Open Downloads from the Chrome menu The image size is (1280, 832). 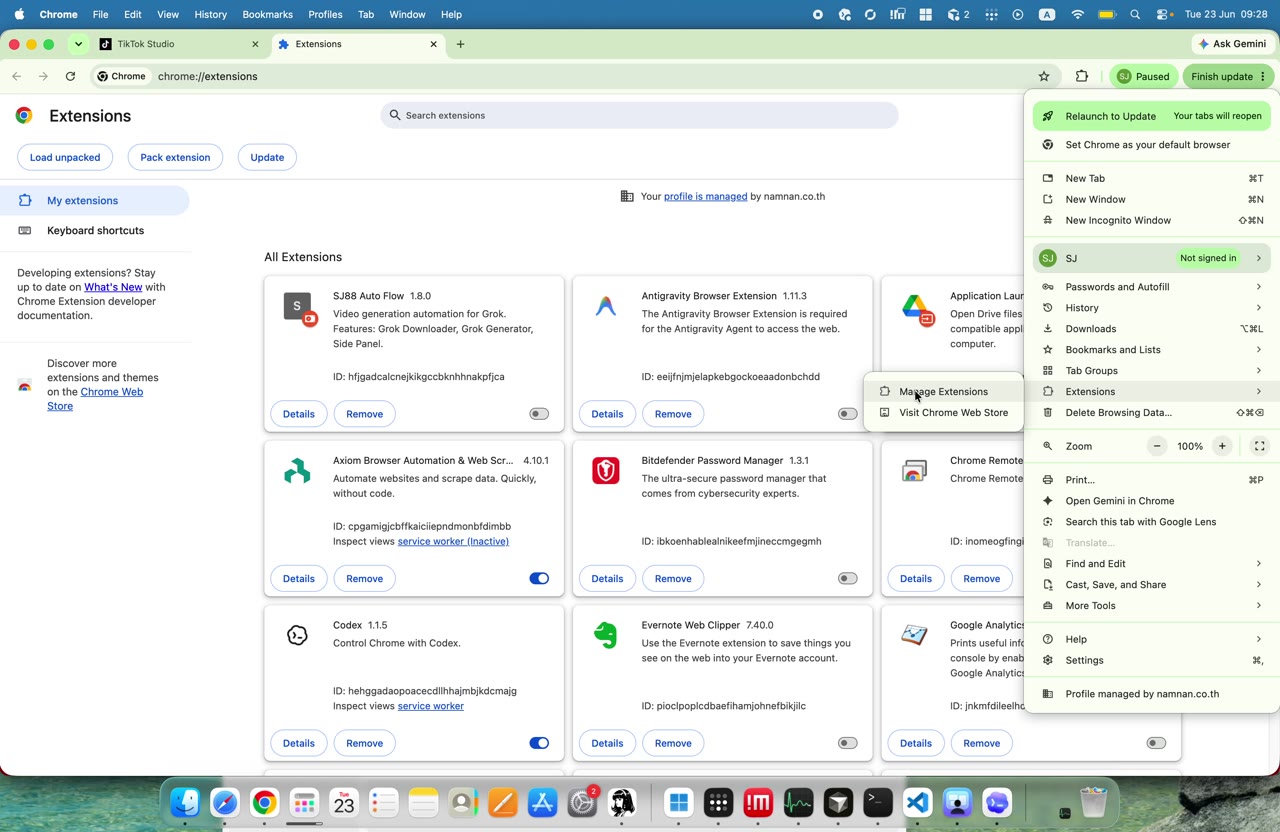(x=1152, y=329)
